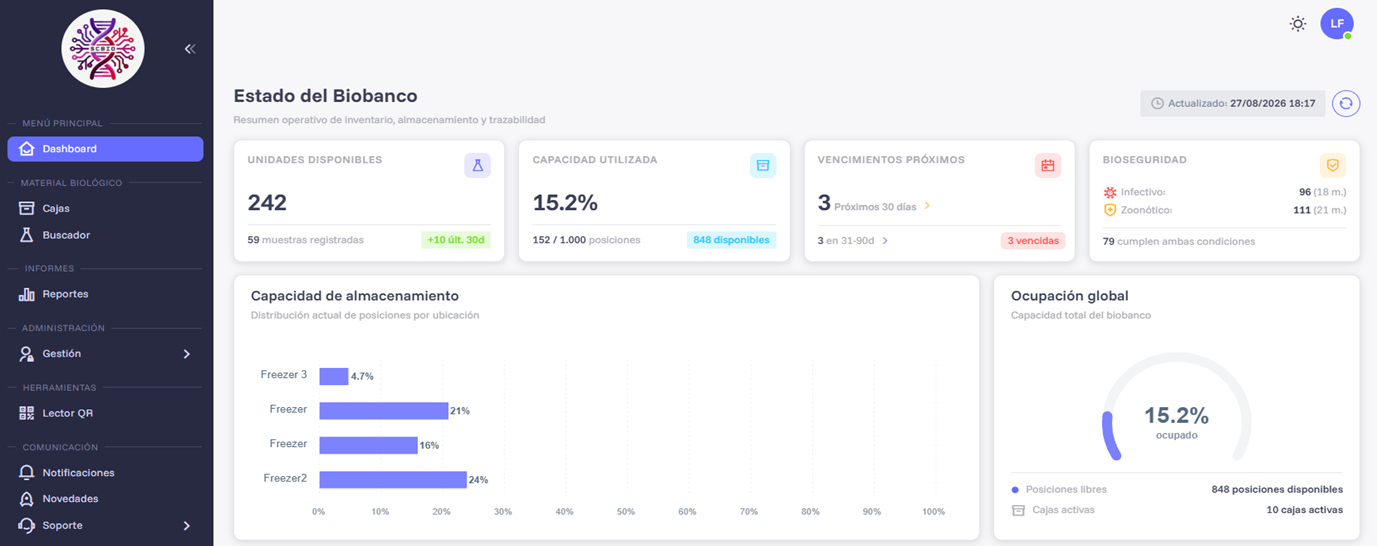Click the archive icon in Capacidad Utilizada card

(763, 166)
